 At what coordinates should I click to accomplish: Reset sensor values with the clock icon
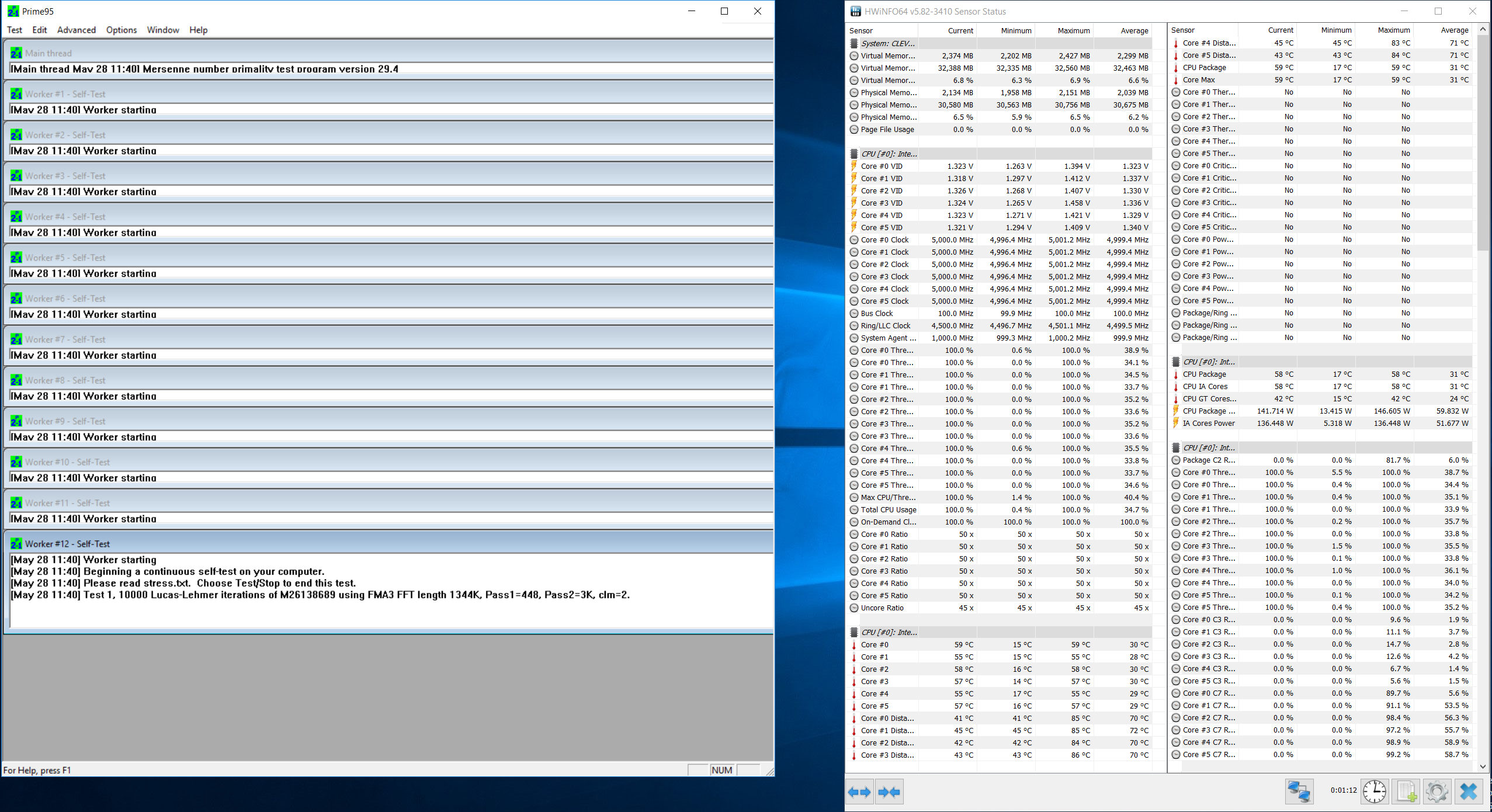click(x=1375, y=792)
